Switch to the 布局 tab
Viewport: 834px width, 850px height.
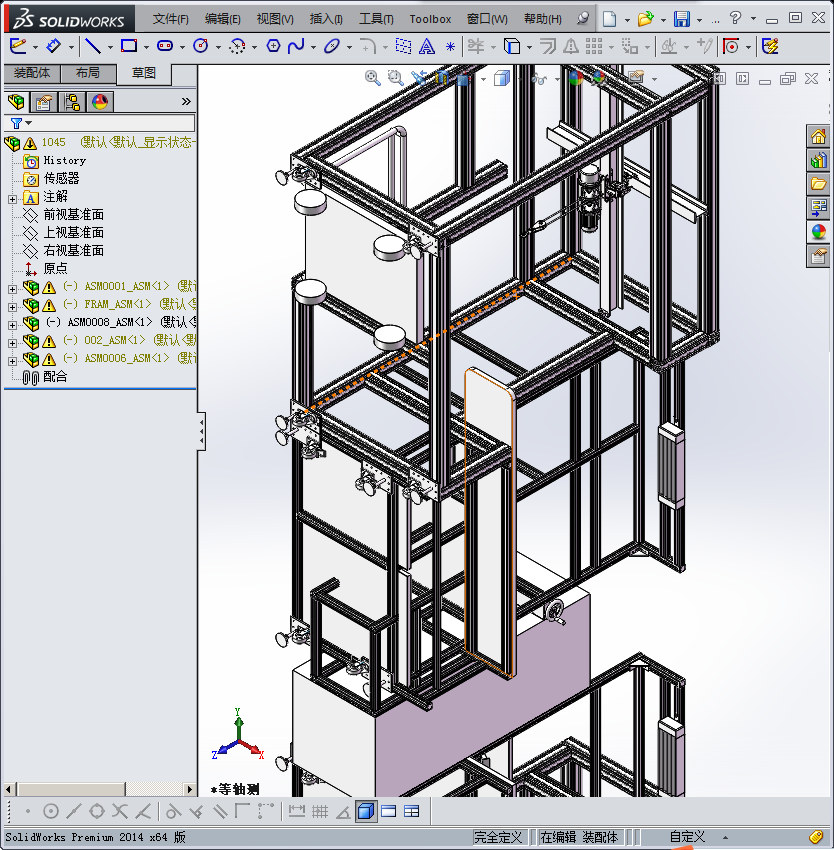[88, 73]
